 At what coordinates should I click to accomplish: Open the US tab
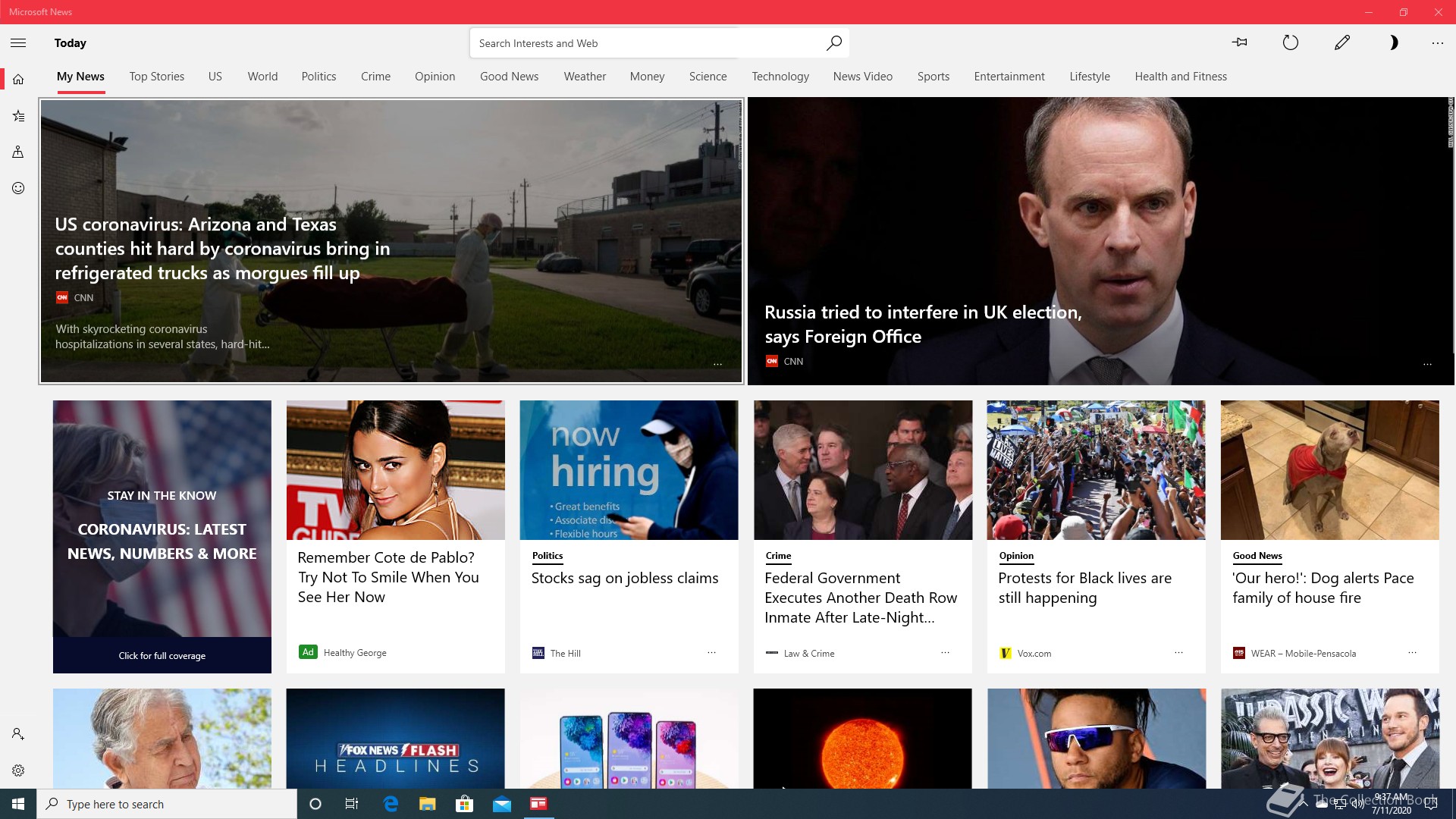click(x=215, y=77)
